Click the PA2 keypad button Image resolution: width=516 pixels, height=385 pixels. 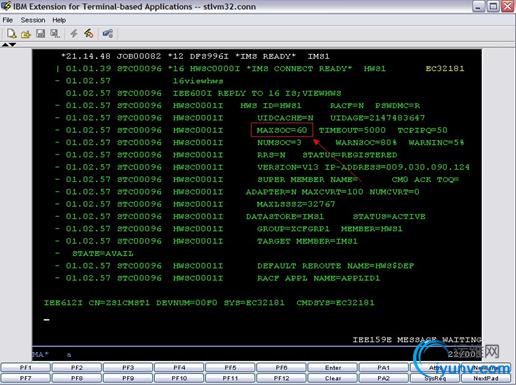tap(384, 378)
